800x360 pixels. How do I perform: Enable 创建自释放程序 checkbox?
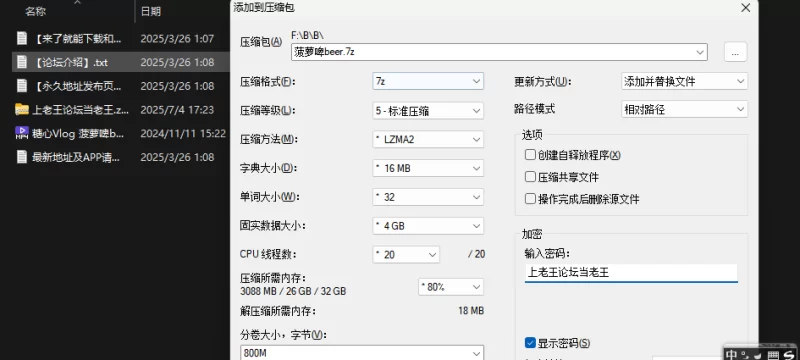(x=530, y=155)
